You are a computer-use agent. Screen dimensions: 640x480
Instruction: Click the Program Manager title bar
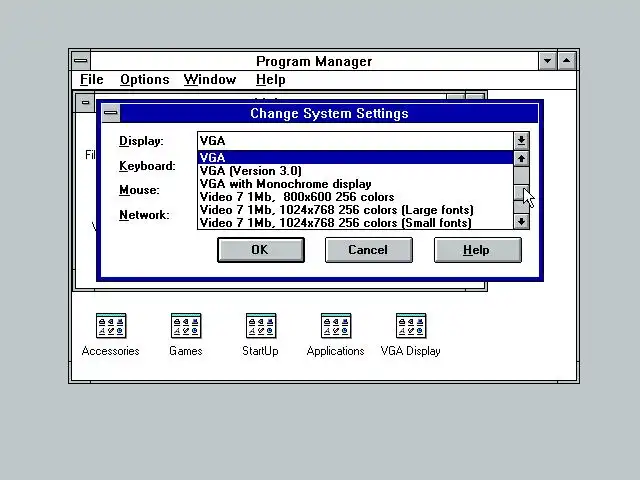coord(314,61)
